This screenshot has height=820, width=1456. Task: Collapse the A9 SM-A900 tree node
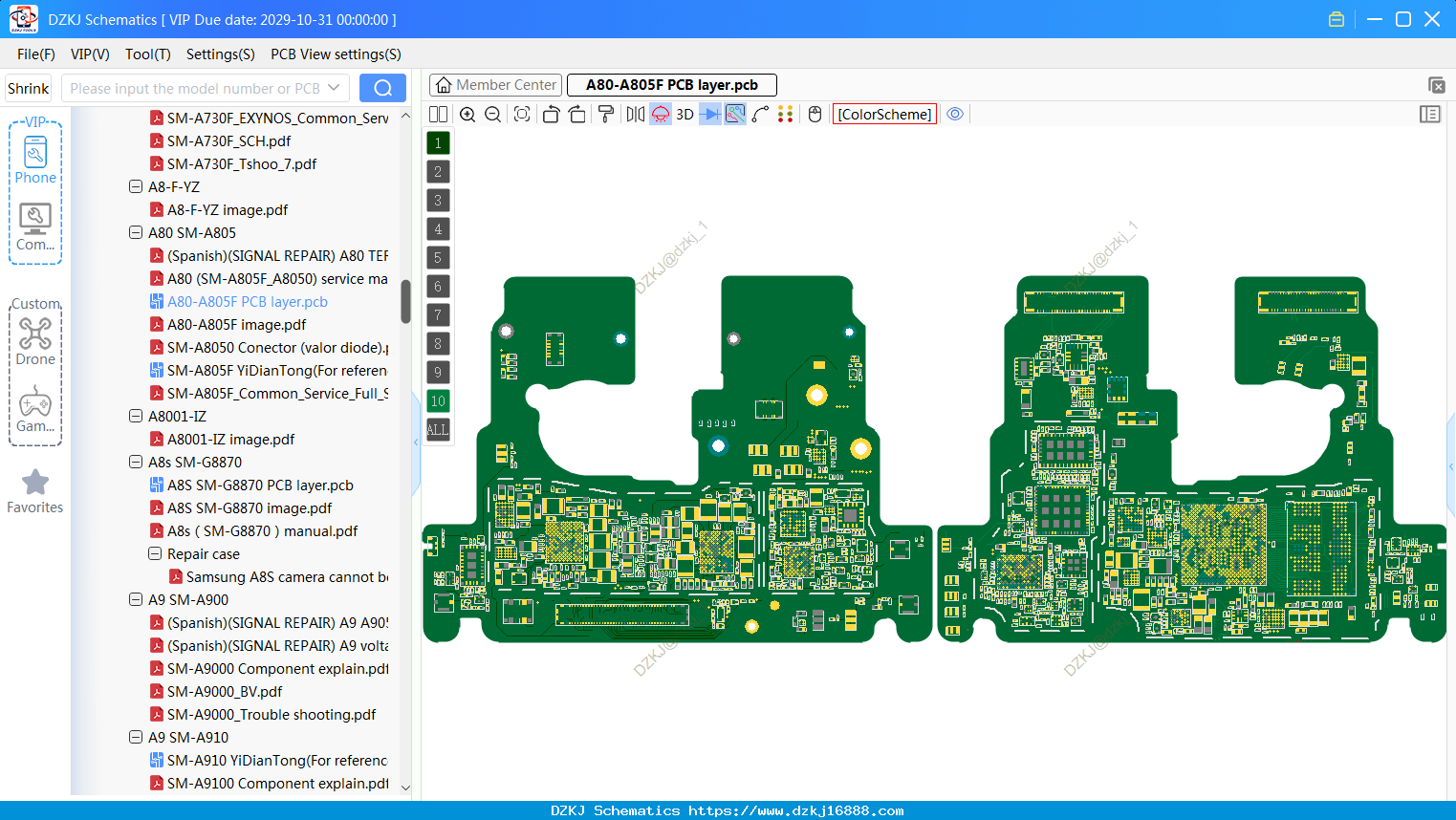pos(136,599)
